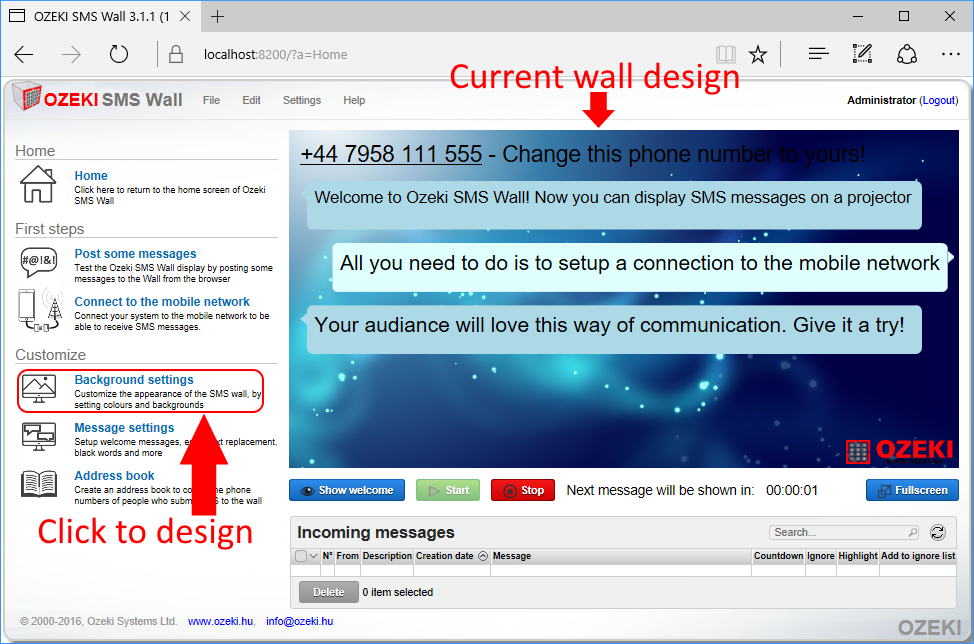
Task: Click the mobile network antenna icon
Action: [x=41, y=310]
